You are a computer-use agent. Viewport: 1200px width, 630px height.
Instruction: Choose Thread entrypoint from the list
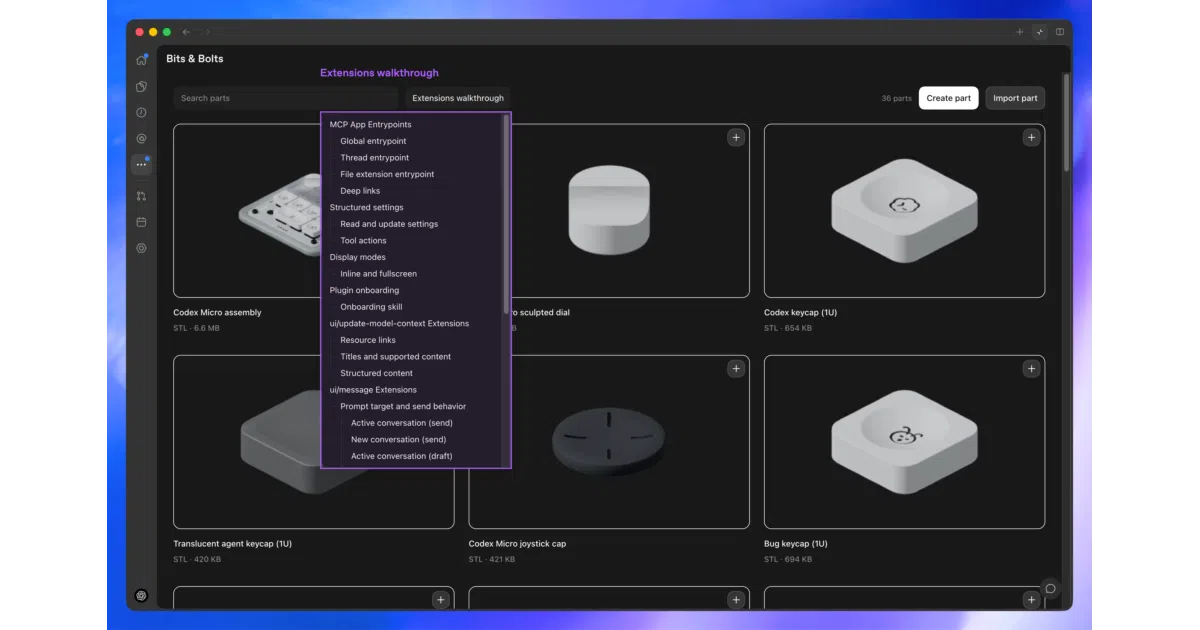coord(375,158)
